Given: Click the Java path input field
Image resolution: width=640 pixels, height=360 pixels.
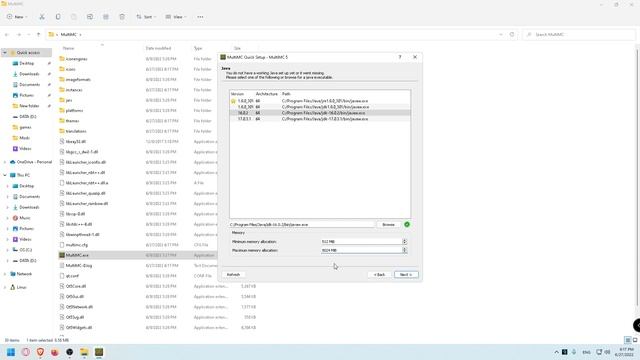Looking at the screenshot, I should tap(301, 224).
